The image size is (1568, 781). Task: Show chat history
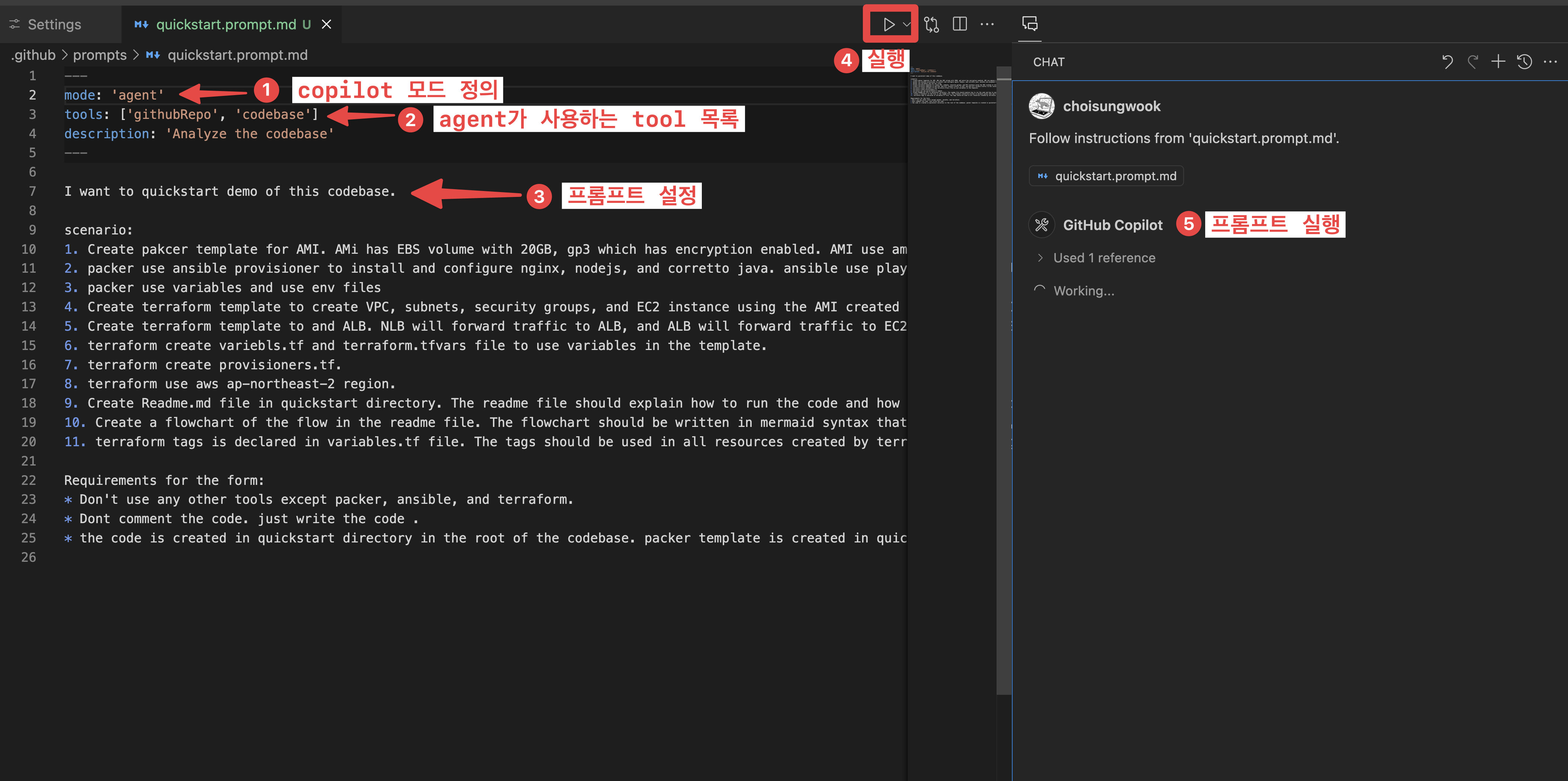[x=1524, y=61]
